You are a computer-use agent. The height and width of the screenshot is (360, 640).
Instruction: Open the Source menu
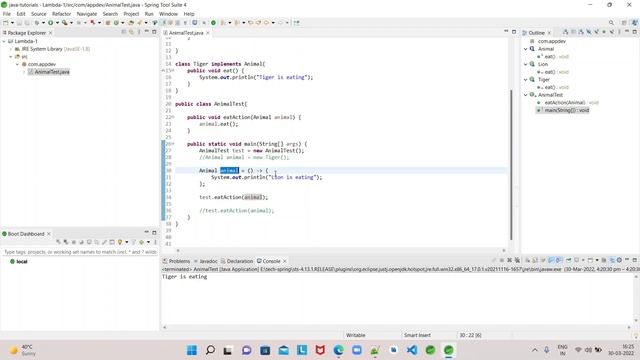pyautogui.click(x=39, y=14)
